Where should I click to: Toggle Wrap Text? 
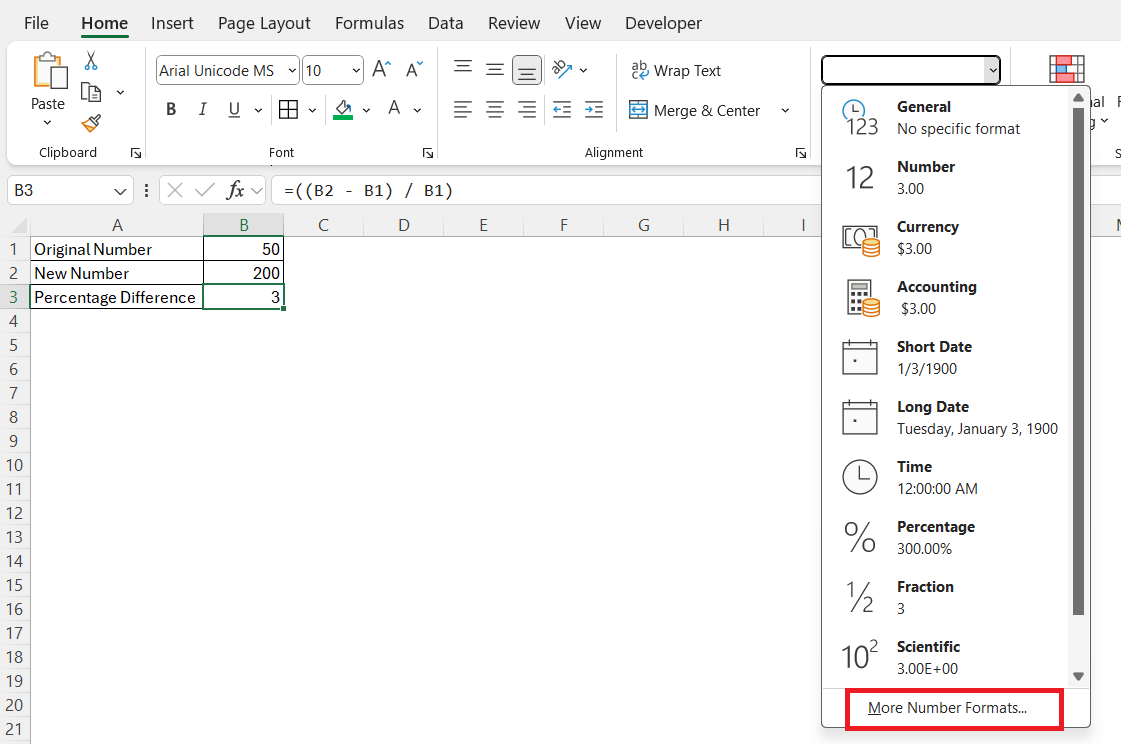[676, 71]
